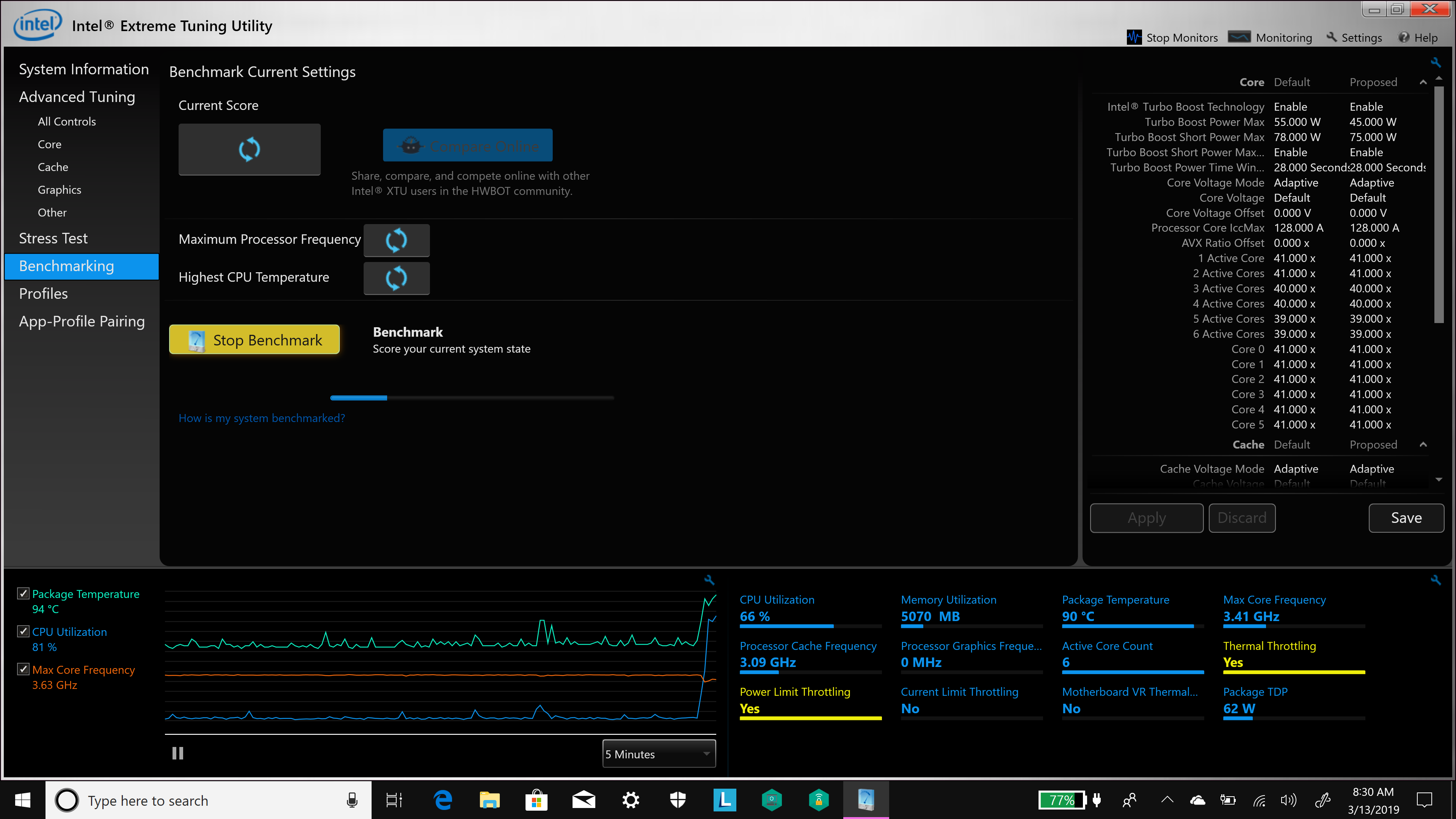Collapse the Cache settings section
Image resolution: width=1456 pixels, height=819 pixels.
click(x=1423, y=445)
